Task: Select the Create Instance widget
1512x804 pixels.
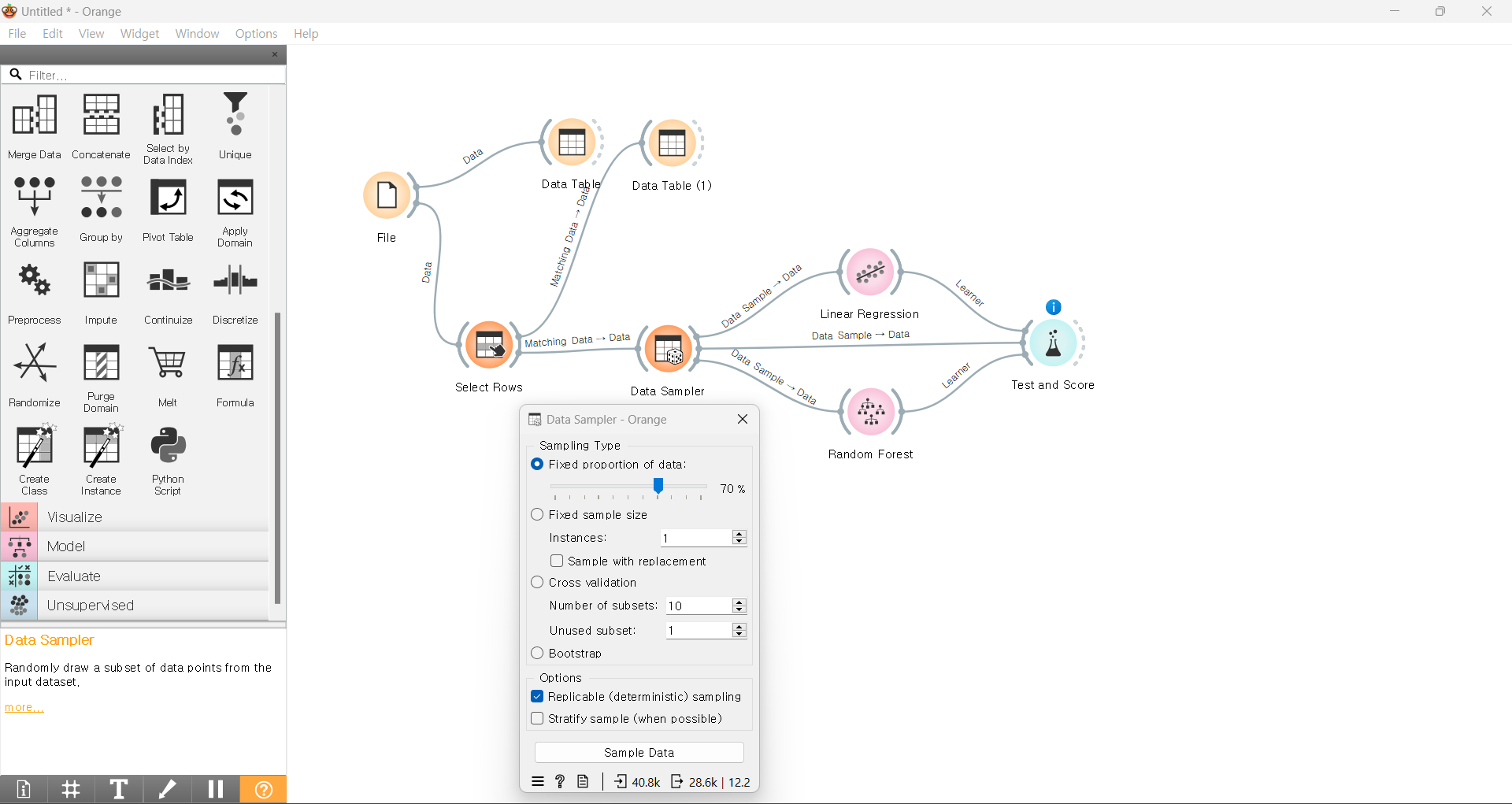Action: tap(101, 459)
